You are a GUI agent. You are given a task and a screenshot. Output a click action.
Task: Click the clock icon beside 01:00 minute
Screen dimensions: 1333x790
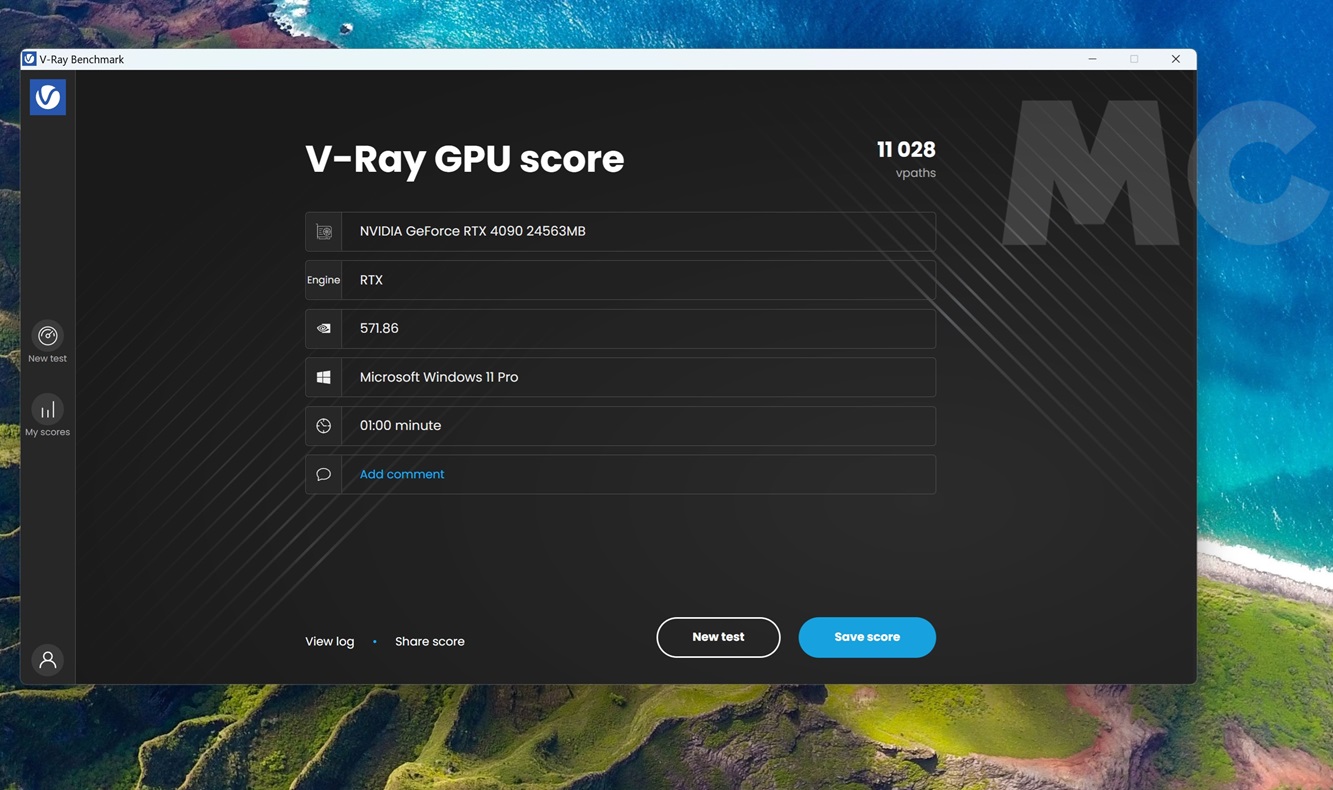(323, 426)
